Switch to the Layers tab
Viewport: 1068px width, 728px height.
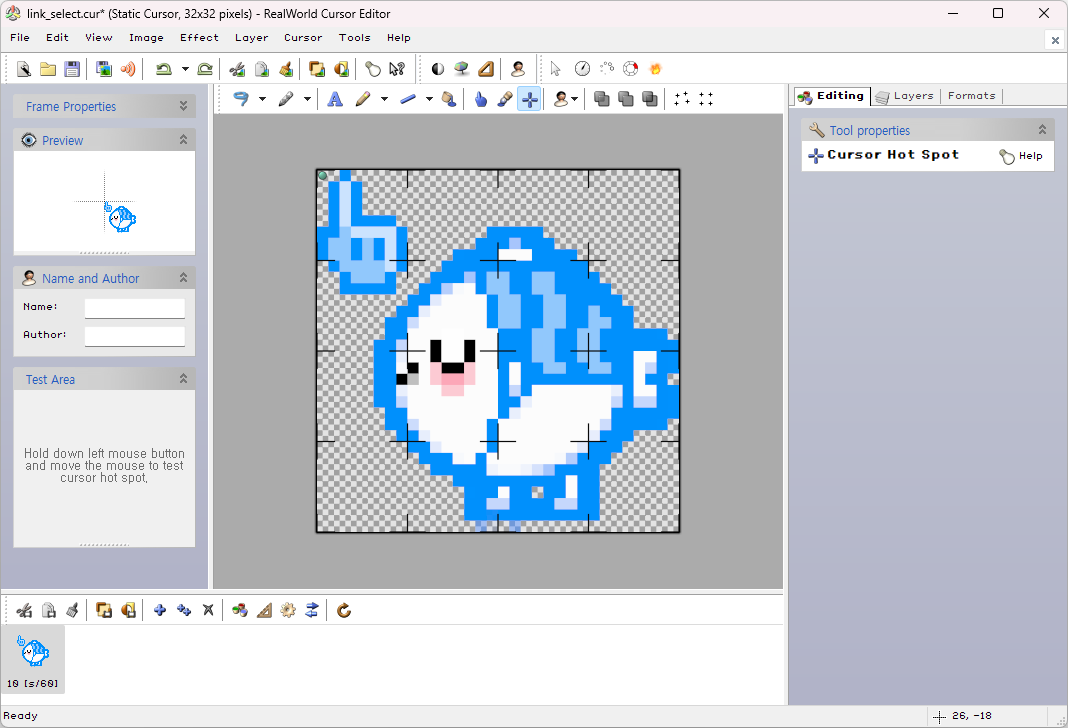pos(906,96)
